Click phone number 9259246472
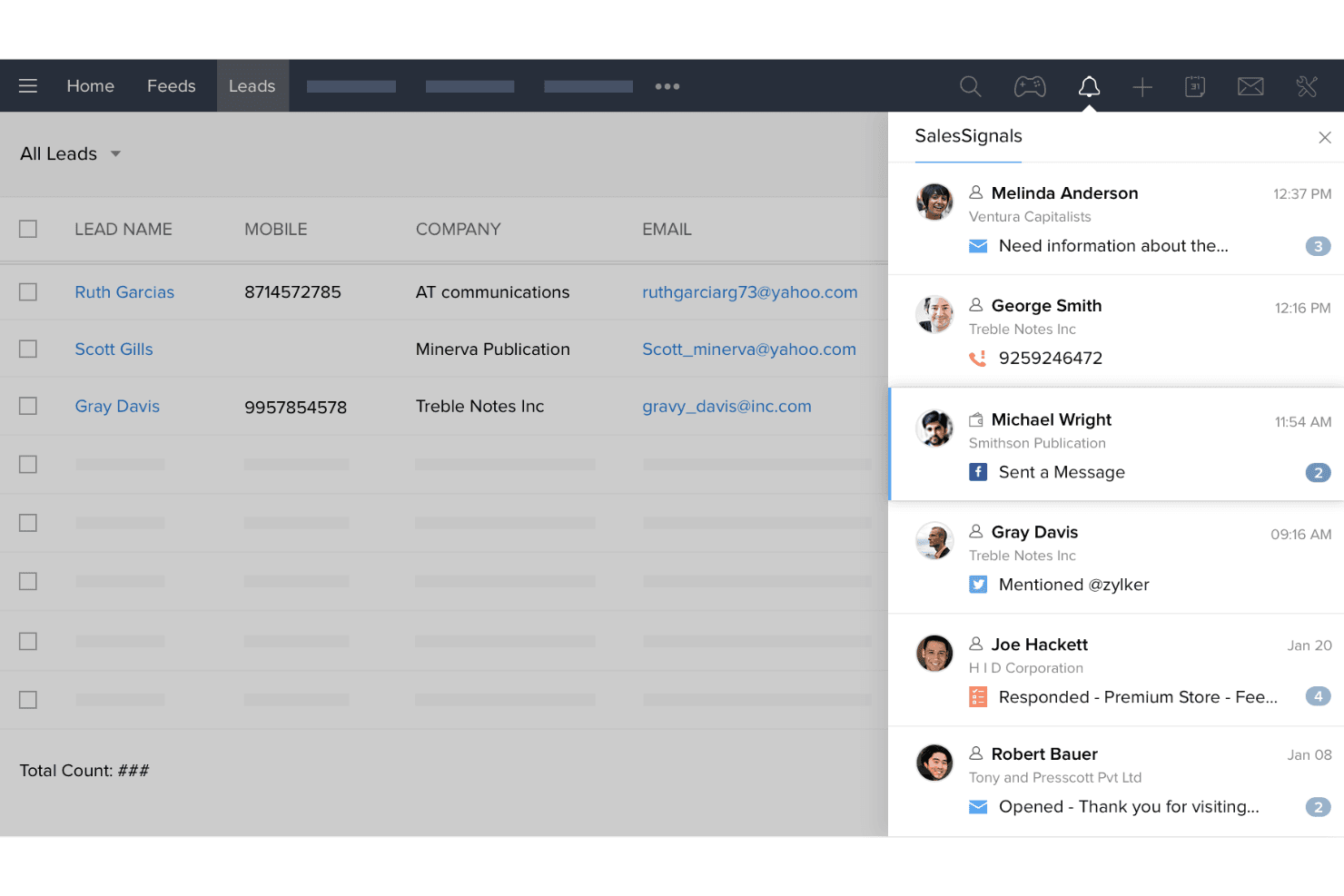Image resolution: width=1344 pixels, height=896 pixels. tap(1051, 359)
